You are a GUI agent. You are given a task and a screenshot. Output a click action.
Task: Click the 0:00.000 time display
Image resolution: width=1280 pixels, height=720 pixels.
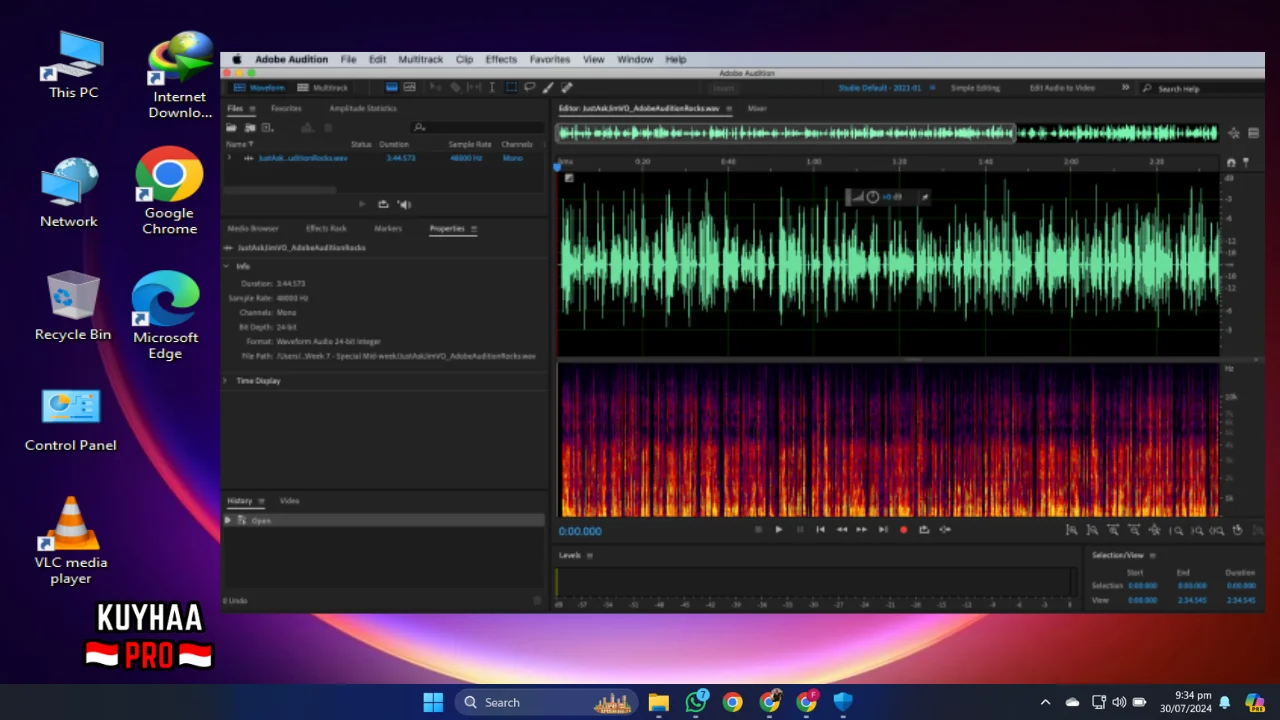click(x=580, y=531)
